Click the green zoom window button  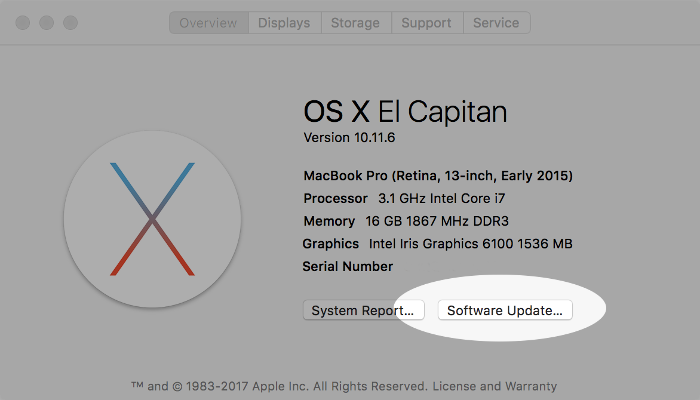click(70, 22)
